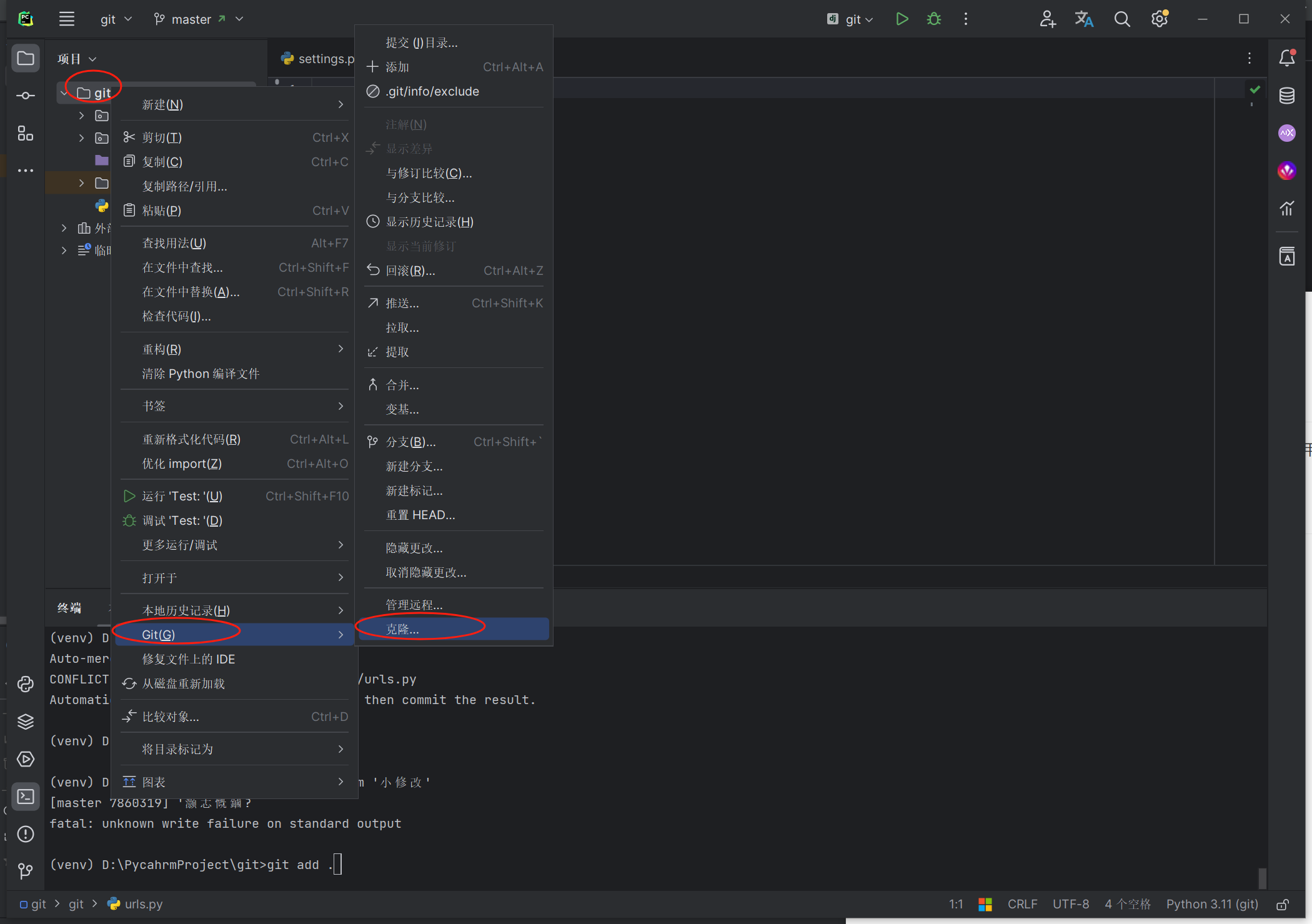Open Notifications bell icon

(1287, 58)
